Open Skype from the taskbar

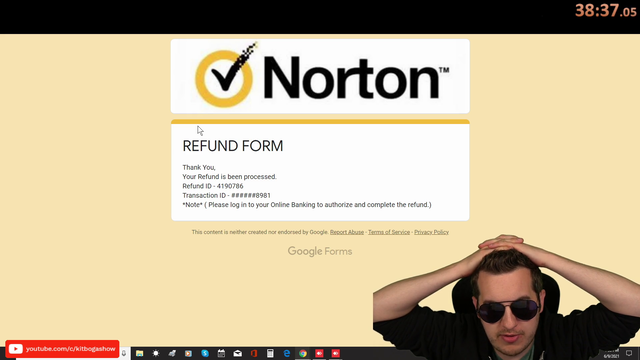[205, 353]
